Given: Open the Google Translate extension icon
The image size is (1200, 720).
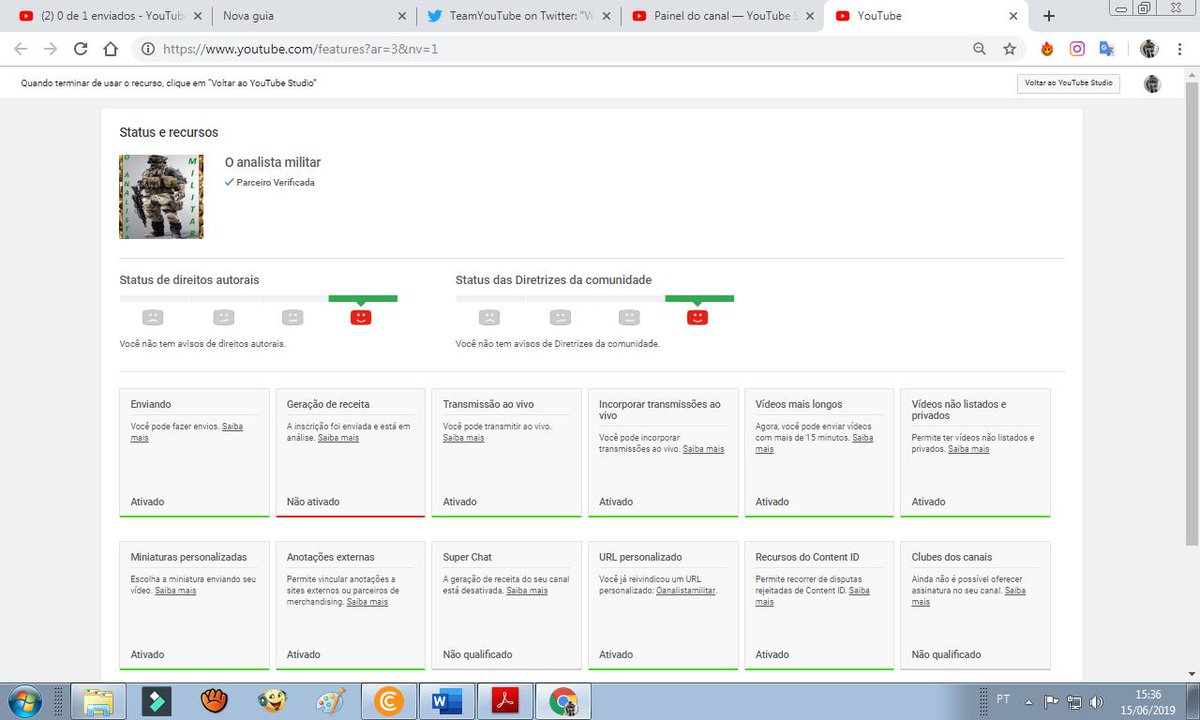Looking at the screenshot, I should tap(1106, 48).
